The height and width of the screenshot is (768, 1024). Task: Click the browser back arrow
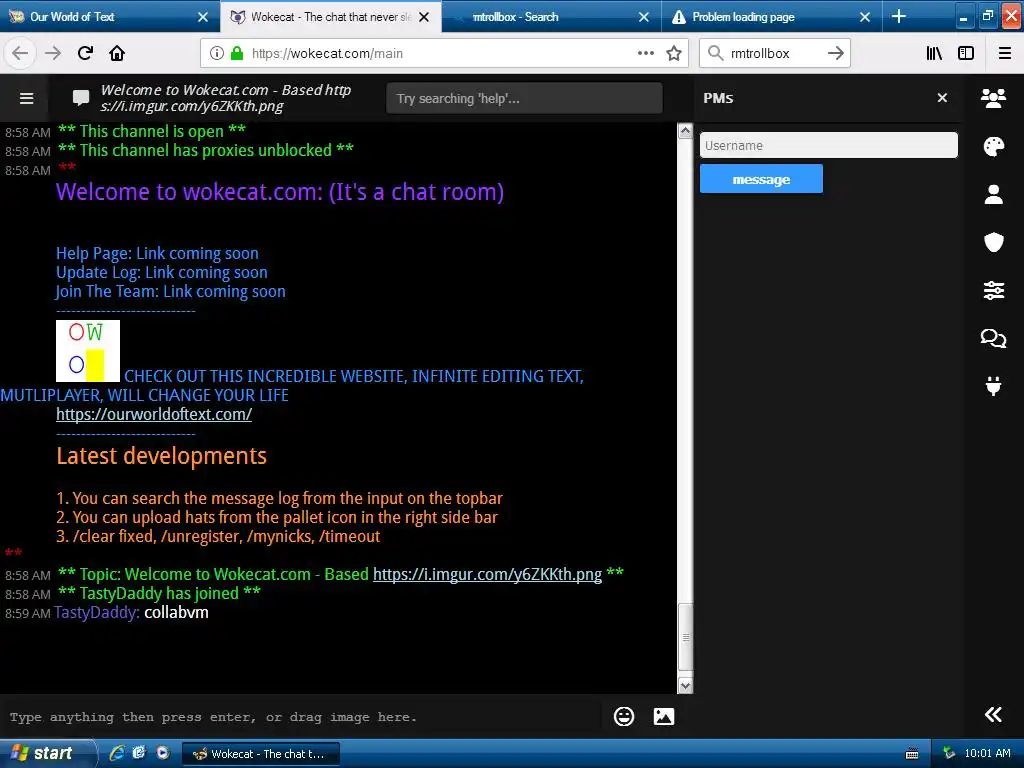click(20, 53)
